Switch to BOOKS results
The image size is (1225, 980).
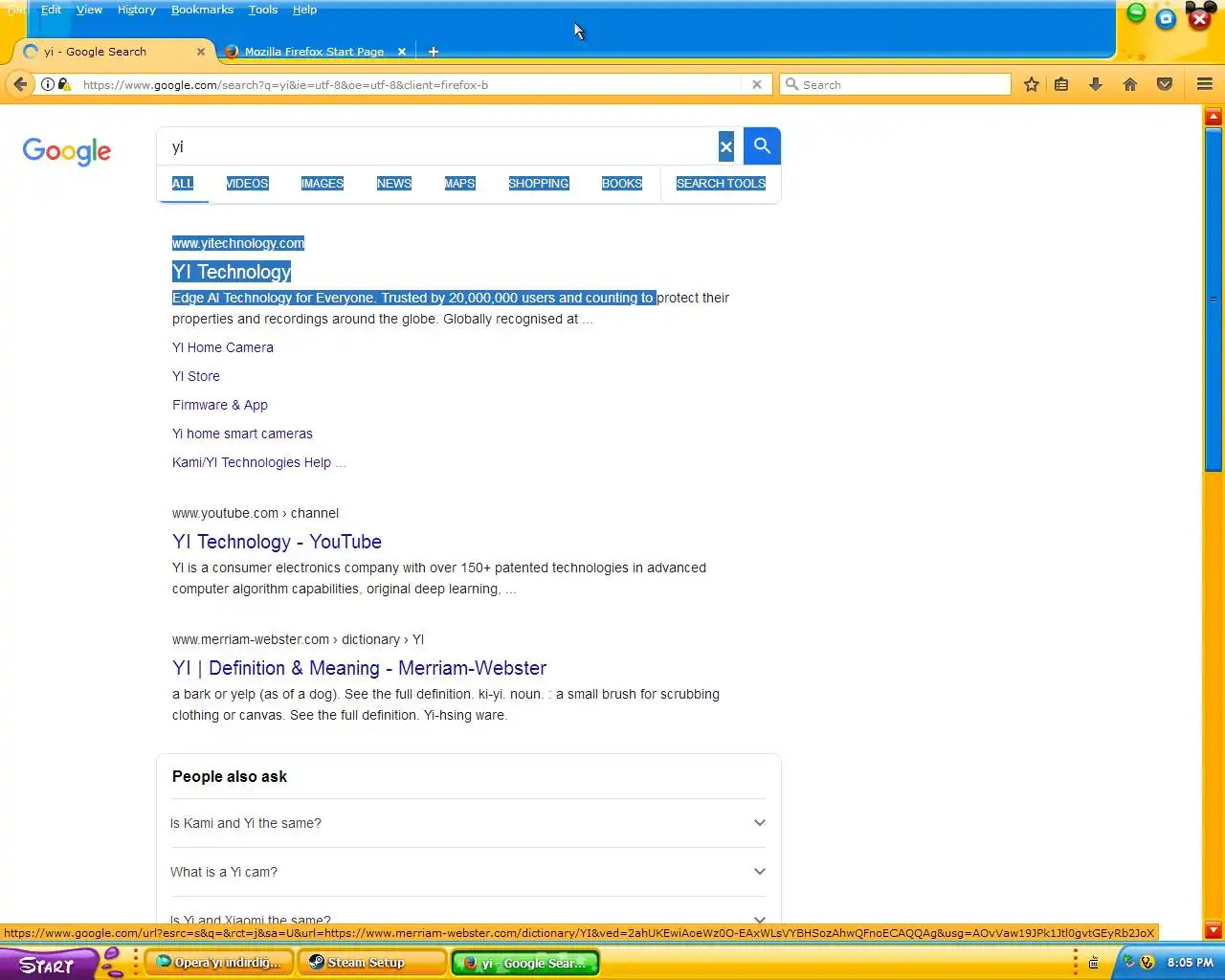[x=622, y=183]
